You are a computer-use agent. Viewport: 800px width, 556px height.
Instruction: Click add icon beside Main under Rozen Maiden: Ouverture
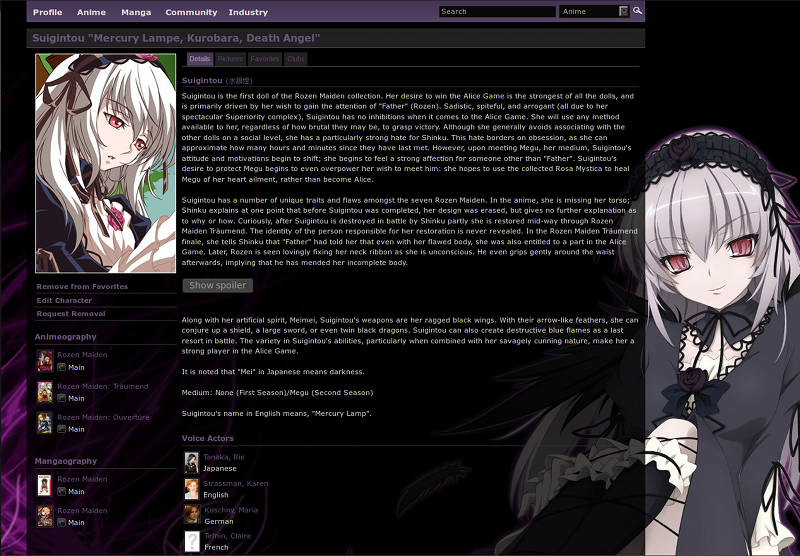pos(62,429)
